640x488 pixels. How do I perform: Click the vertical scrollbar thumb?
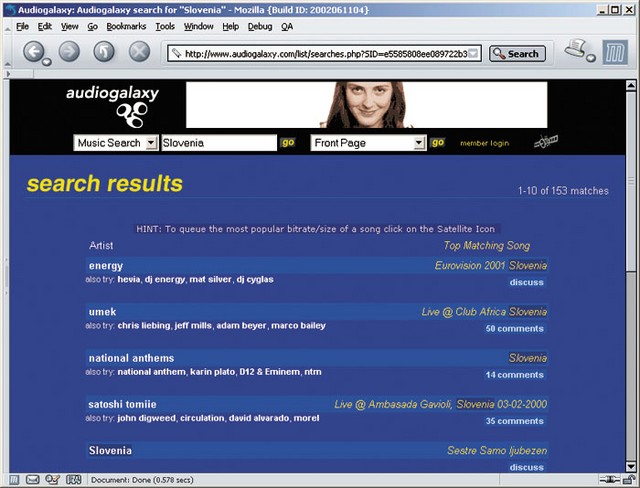click(x=631, y=181)
